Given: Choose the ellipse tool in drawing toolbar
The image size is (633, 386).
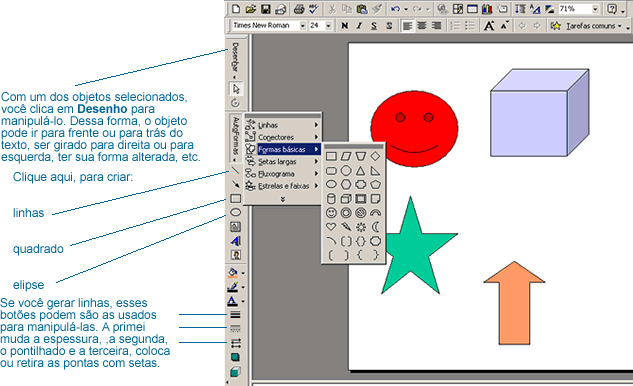Looking at the screenshot, I should (x=236, y=212).
